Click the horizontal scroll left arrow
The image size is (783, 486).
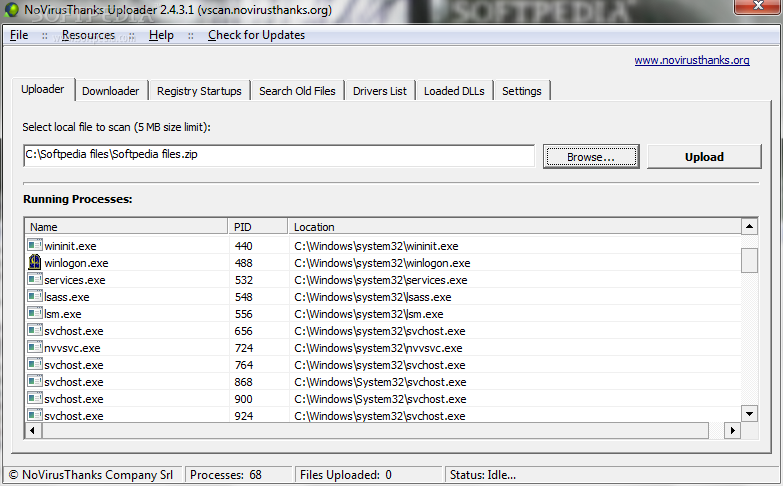pyautogui.click(x=33, y=430)
